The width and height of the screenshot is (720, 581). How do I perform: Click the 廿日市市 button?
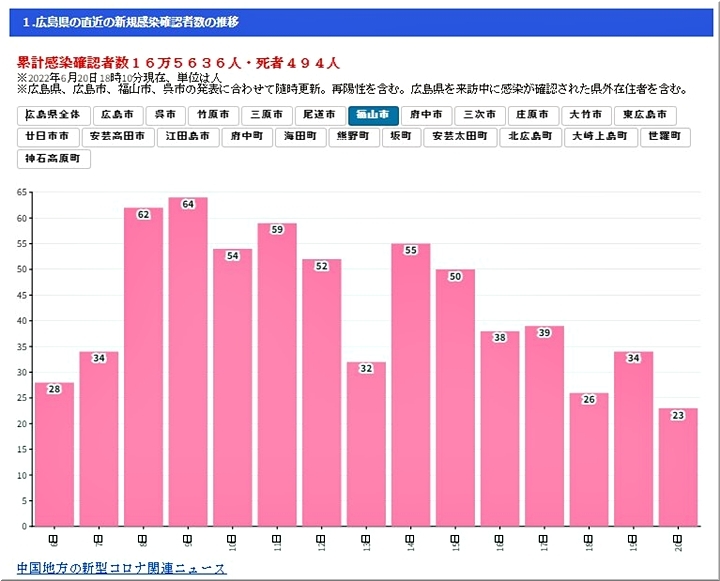pos(49,137)
